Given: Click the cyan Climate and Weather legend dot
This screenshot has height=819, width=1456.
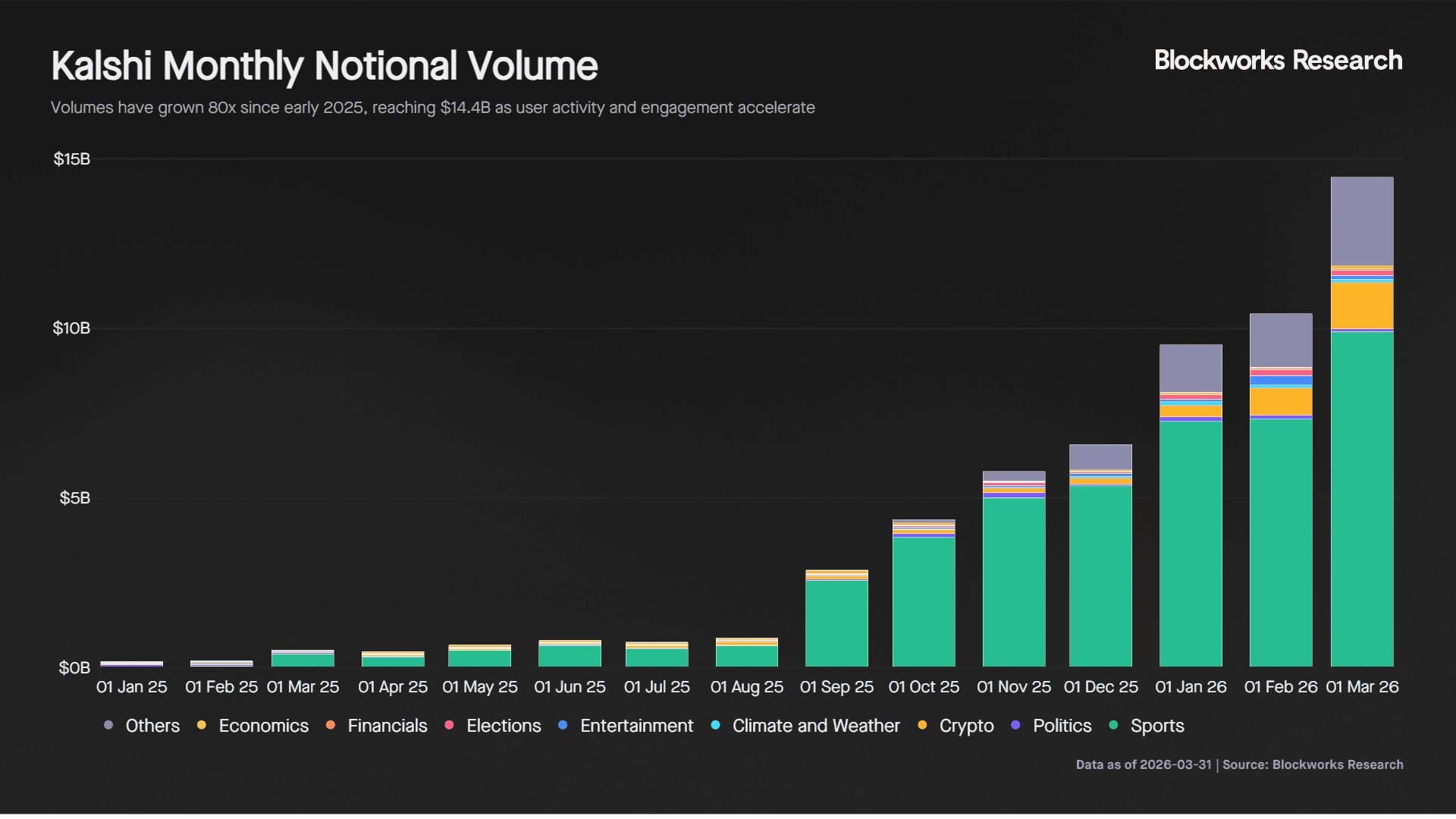Looking at the screenshot, I should 715,726.
